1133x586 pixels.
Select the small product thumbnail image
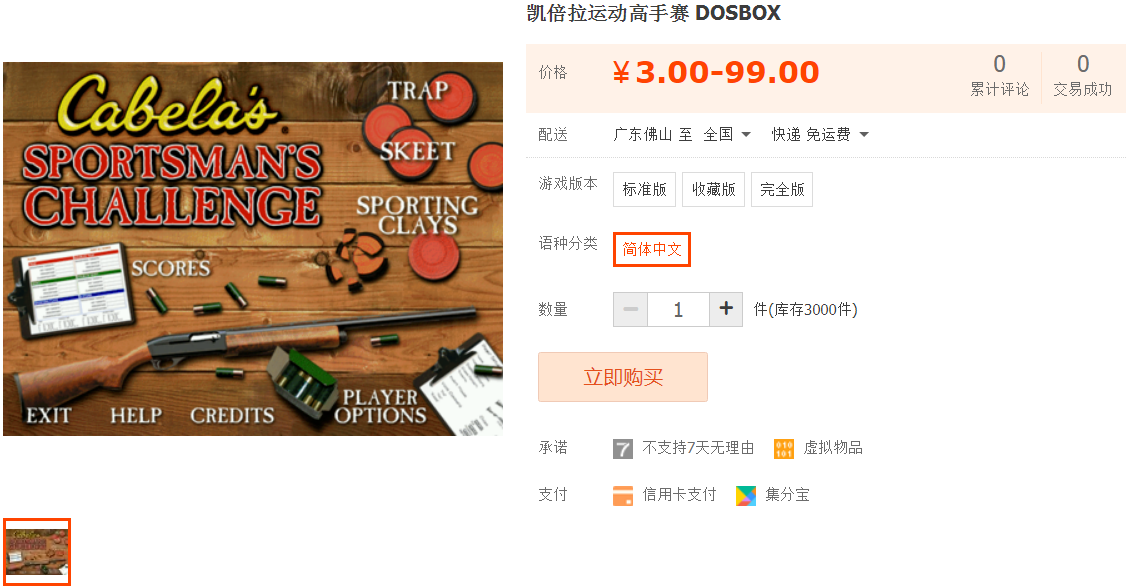[x=37, y=552]
